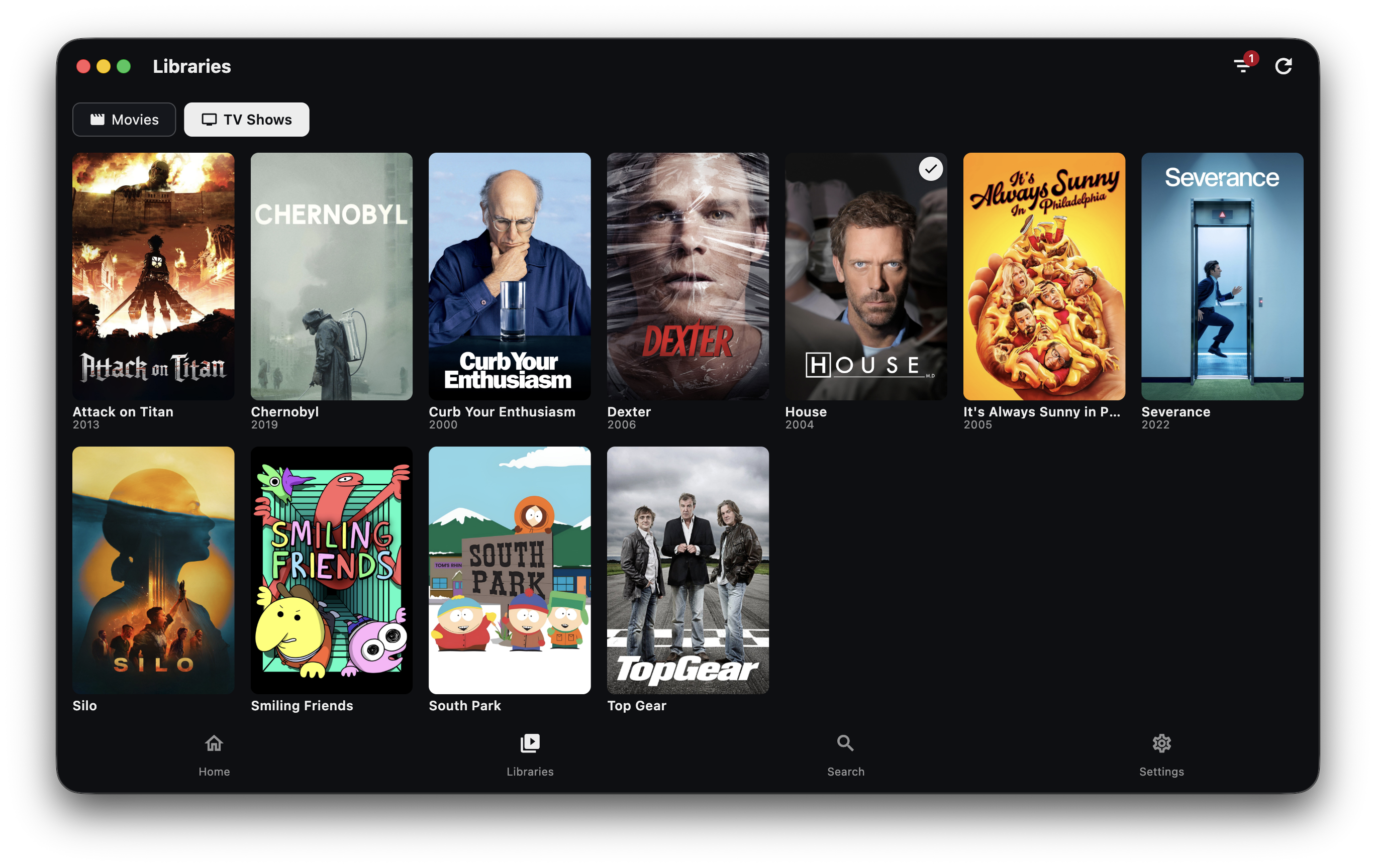Click the "Curb Your Enthusiasm" title text
Screen dimensions: 1376x868
(x=502, y=412)
